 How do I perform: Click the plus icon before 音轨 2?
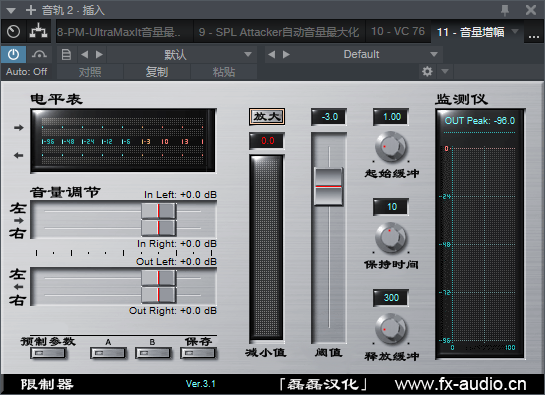pos(31,10)
